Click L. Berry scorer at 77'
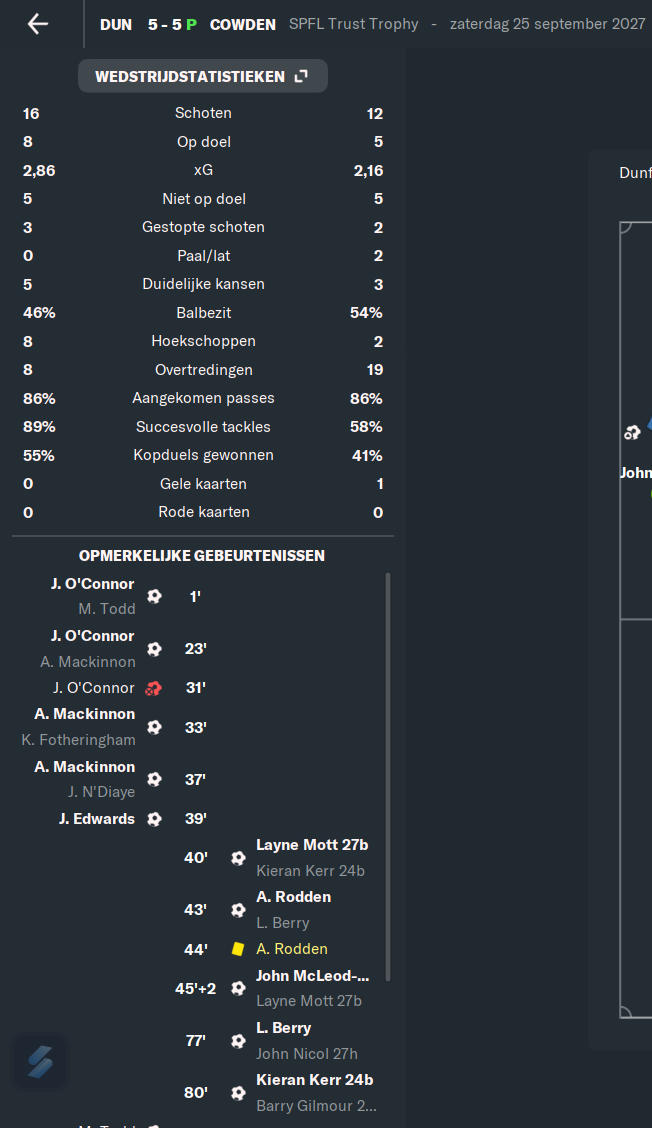 [284, 1028]
